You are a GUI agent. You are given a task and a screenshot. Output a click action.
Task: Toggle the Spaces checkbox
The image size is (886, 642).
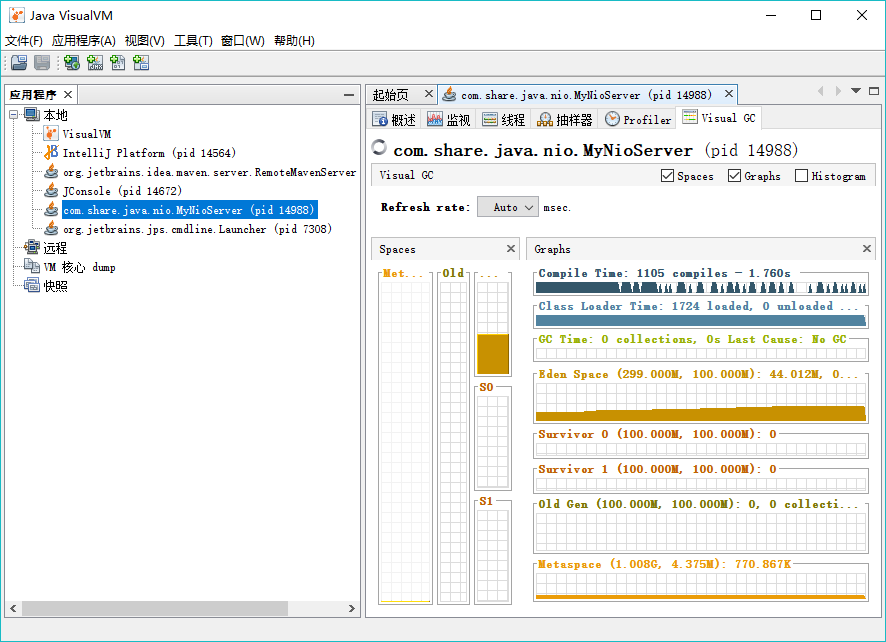pos(667,176)
